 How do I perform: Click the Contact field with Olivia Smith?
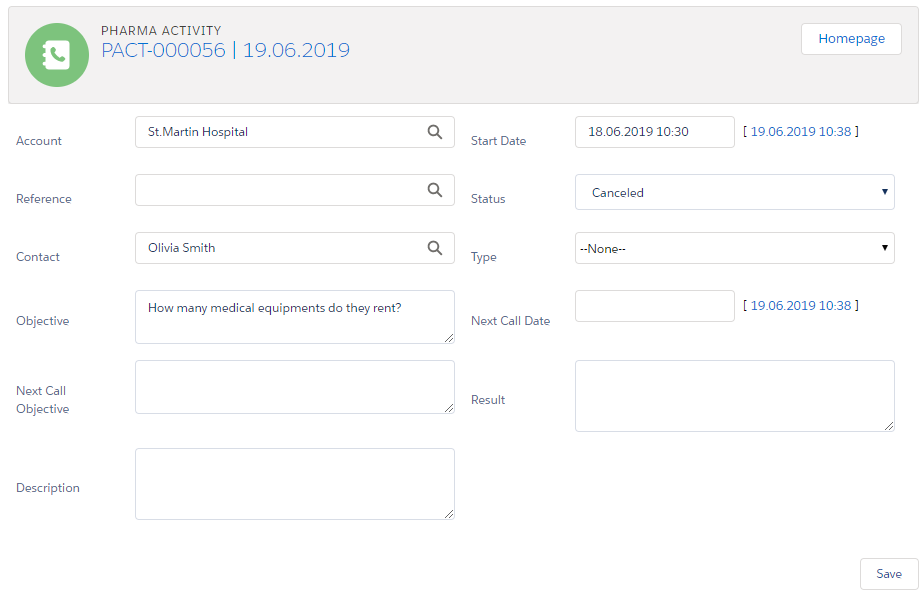[x=280, y=248]
